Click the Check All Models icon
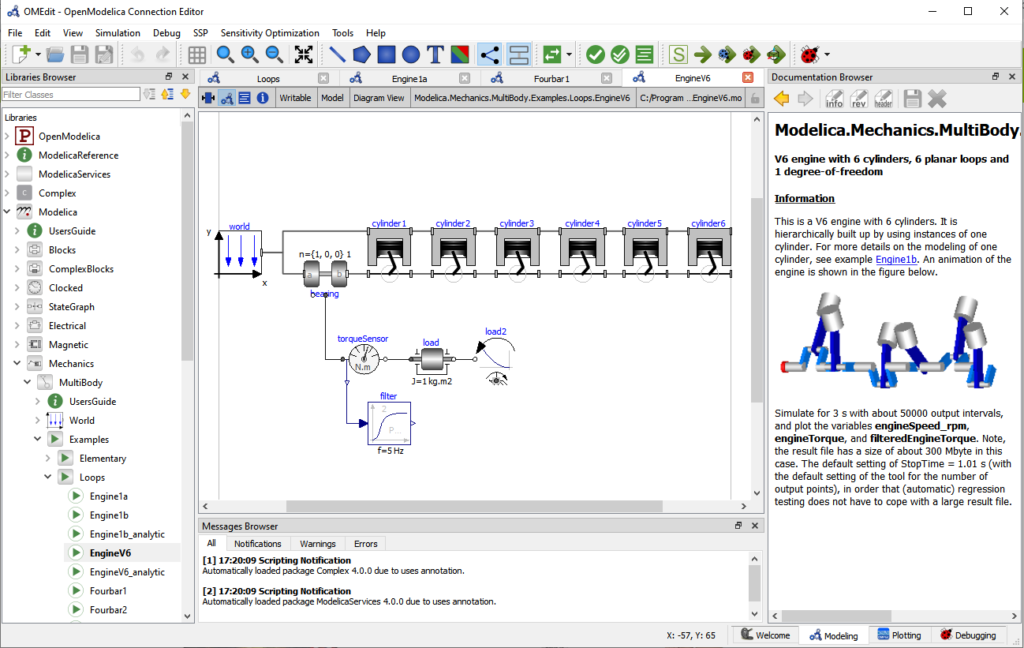The height and width of the screenshot is (648, 1024). pos(620,55)
